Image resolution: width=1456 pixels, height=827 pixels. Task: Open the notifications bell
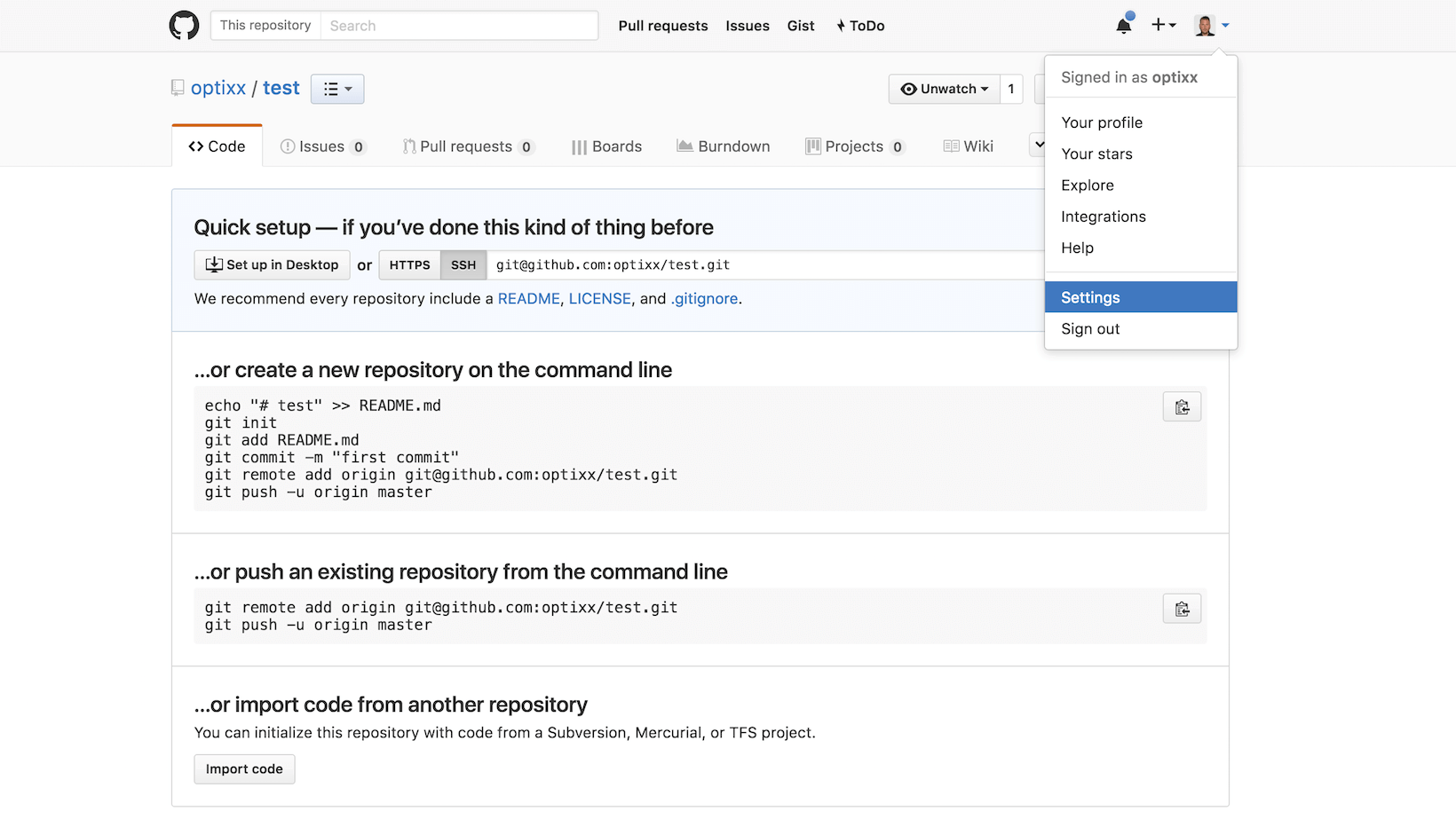[1123, 26]
